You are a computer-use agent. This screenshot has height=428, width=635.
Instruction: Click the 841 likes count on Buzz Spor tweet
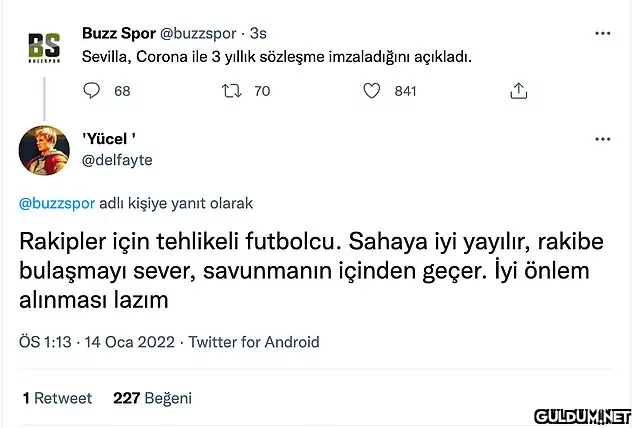tap(405, 91)
